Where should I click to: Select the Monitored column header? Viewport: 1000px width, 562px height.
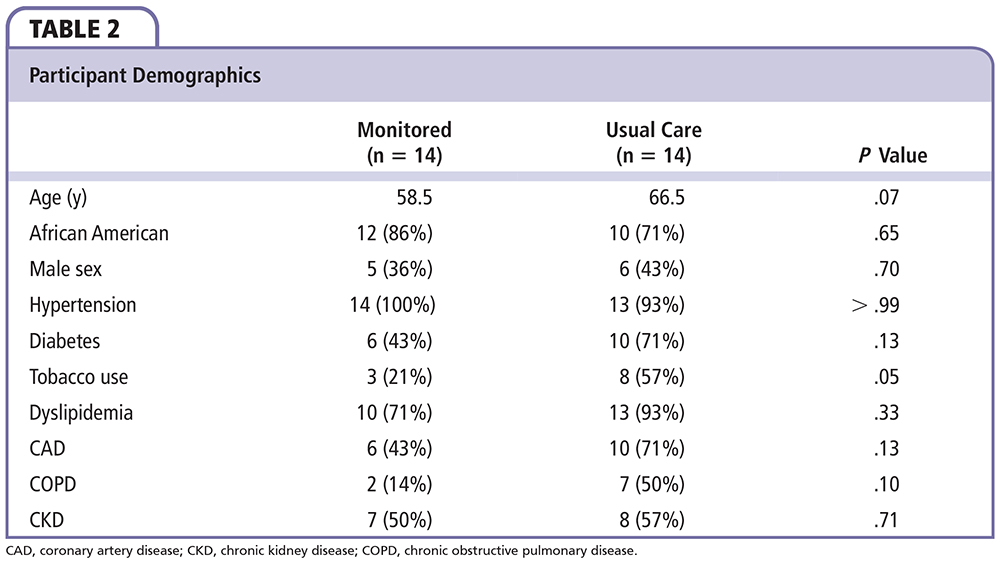[404, 142]
